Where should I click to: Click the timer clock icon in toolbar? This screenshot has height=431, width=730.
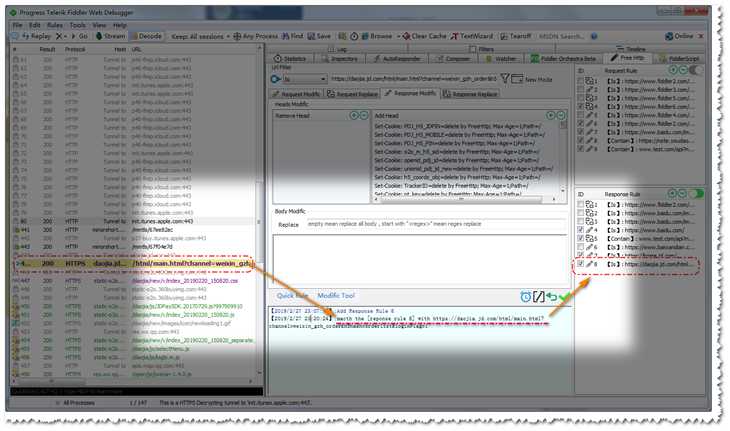[354, 36]
